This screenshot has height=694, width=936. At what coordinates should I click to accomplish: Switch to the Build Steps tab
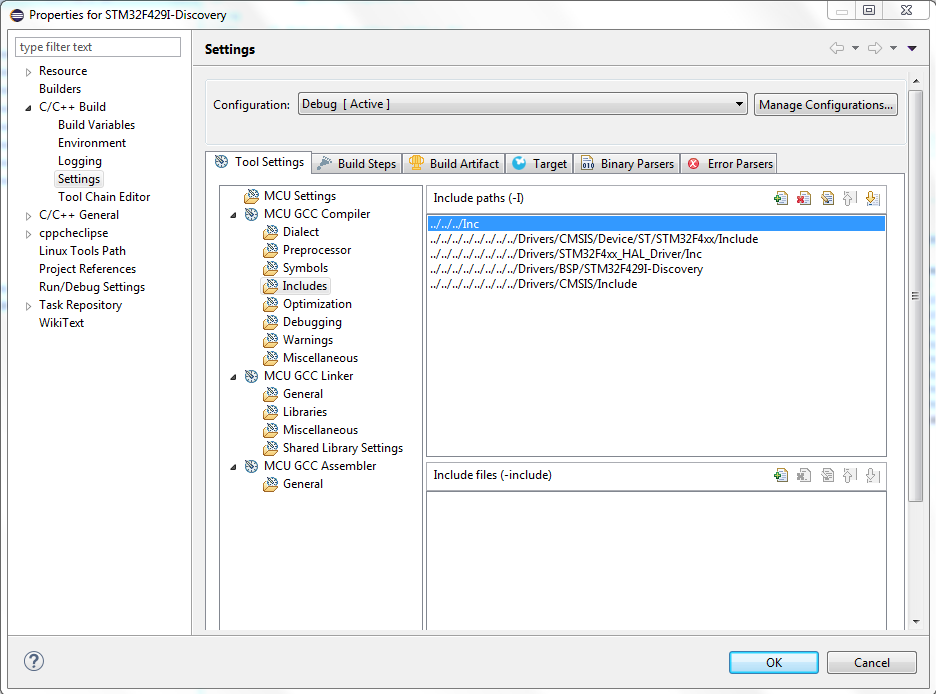(357, 163)
